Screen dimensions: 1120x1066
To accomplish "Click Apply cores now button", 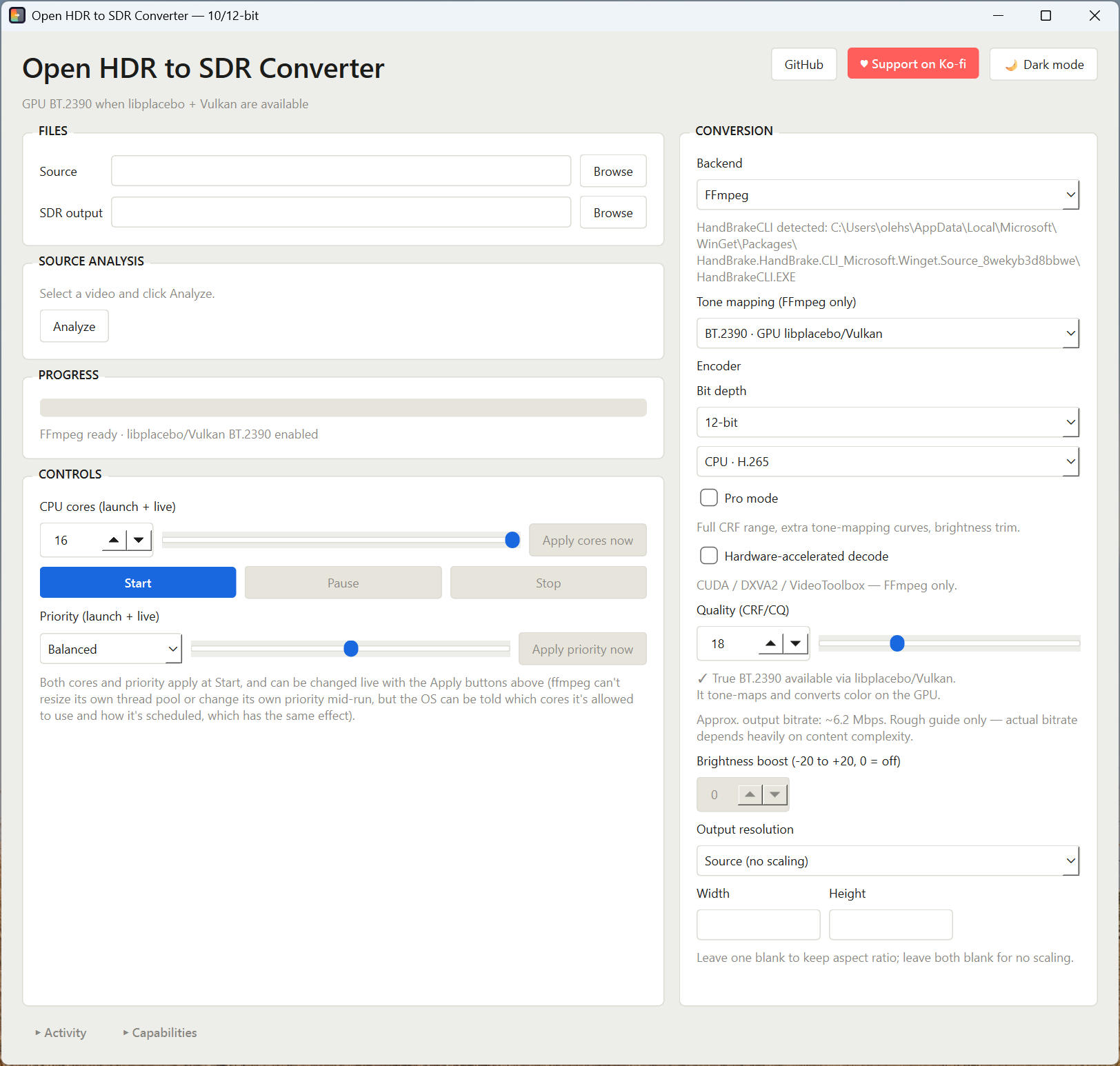I will [588, 540].
